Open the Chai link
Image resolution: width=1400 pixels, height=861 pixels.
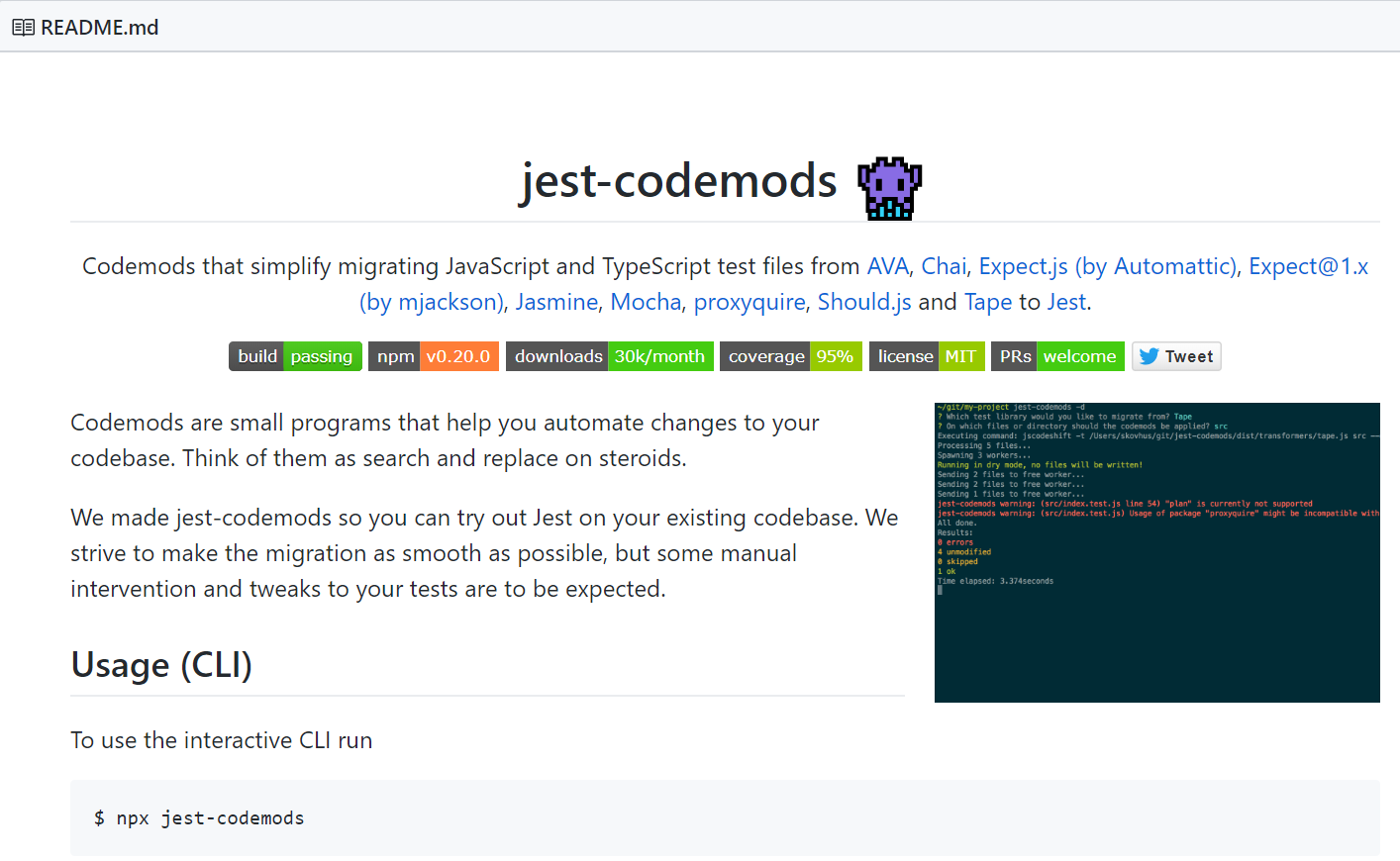[944, 266]
